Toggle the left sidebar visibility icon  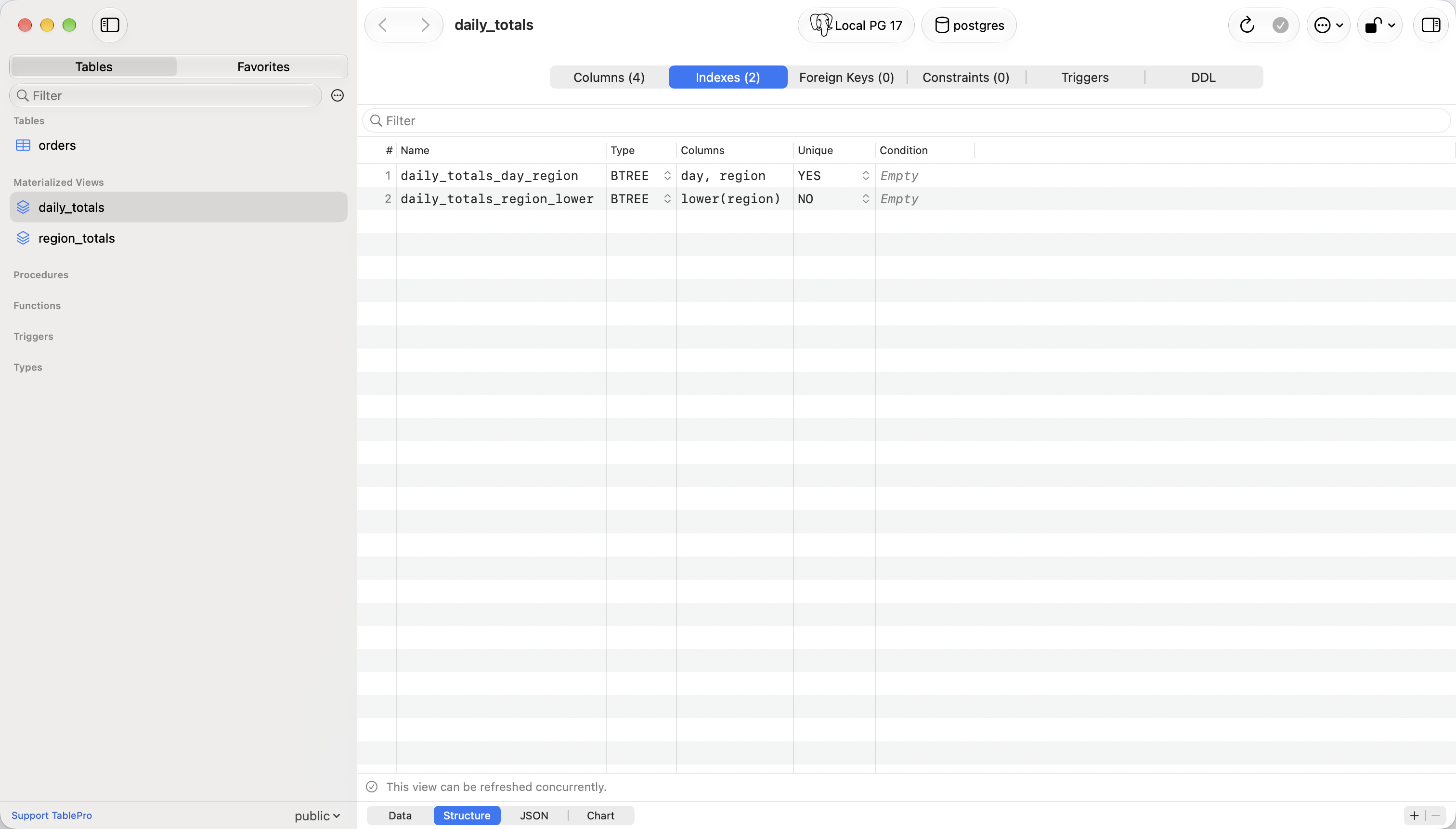[x=109, y=25]
